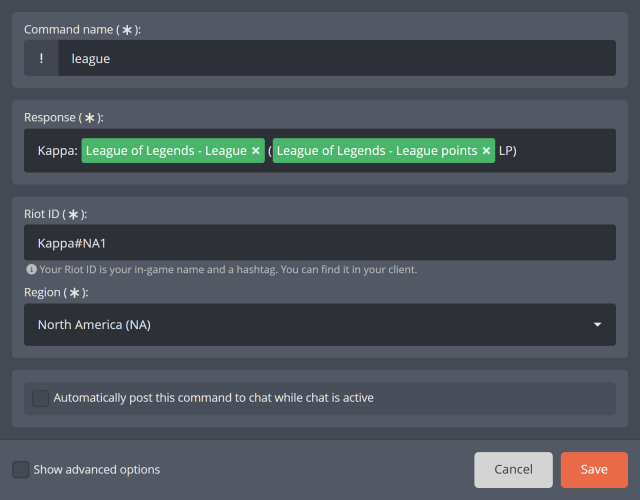Click the 'Kappa:' text in Response
This screenshot has width=640, height=500.
tap(58, 151)
